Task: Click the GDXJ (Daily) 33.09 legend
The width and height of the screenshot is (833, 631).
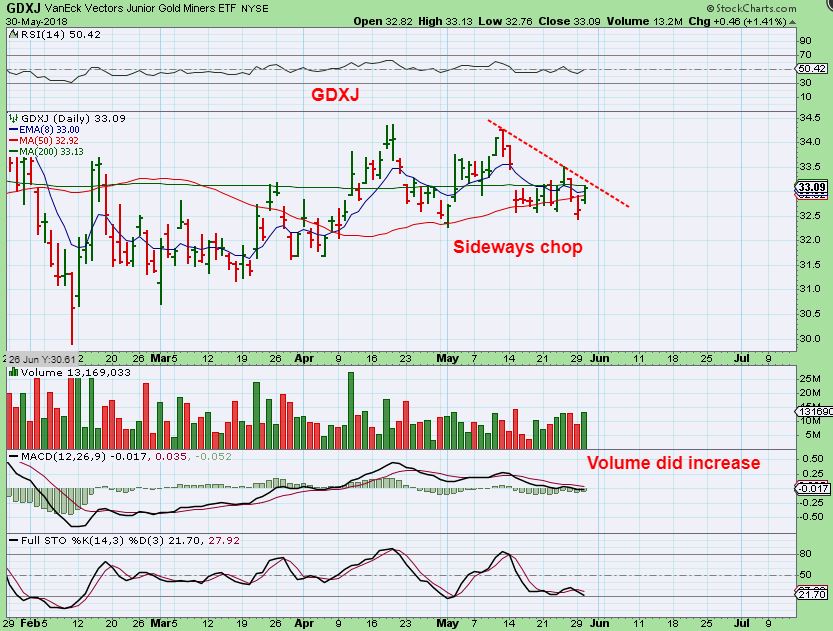Action: 73,118
